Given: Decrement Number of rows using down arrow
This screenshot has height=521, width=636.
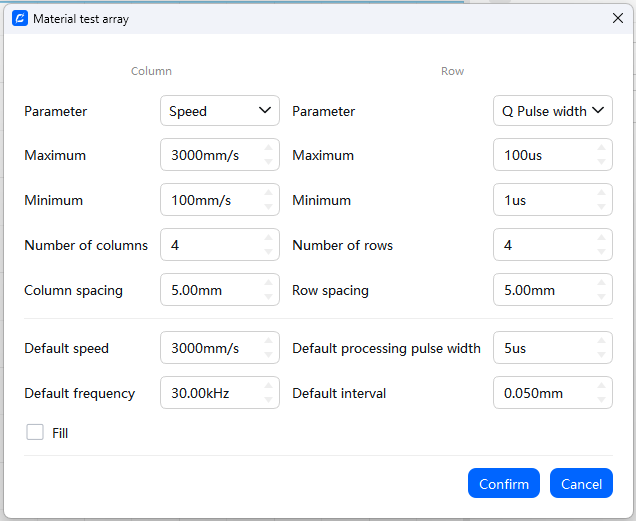Looking at the screenshot, I should (x=601, y=251).
